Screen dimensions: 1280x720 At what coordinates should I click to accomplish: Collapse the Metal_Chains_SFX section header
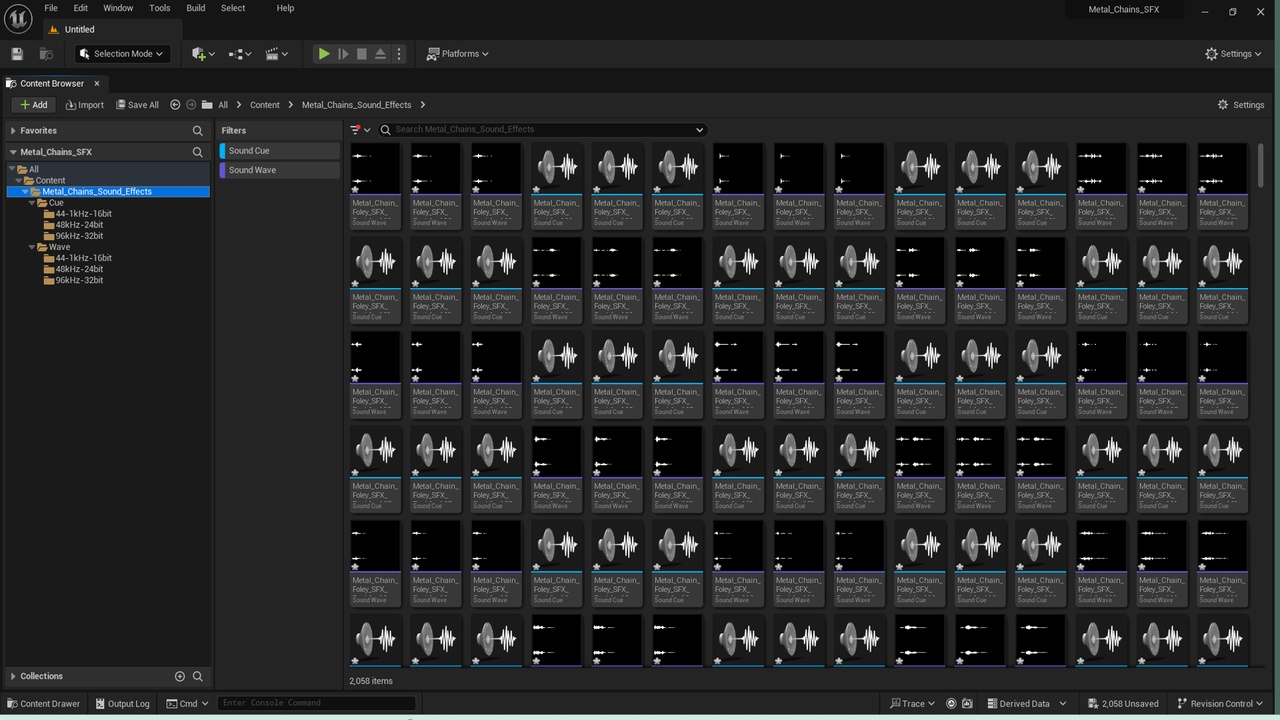click(x=13, y=152)
